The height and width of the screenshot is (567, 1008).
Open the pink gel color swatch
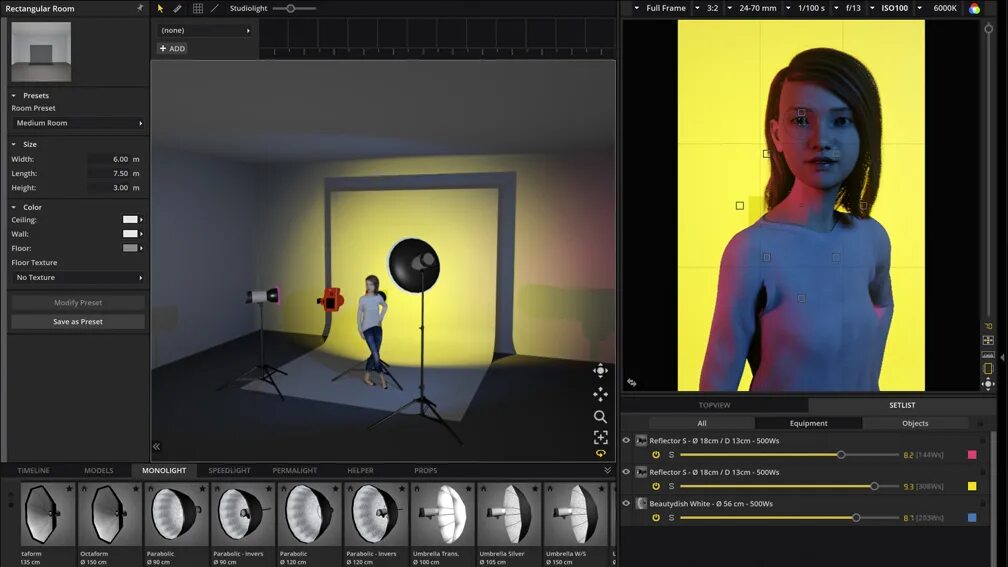pos(972,454)
